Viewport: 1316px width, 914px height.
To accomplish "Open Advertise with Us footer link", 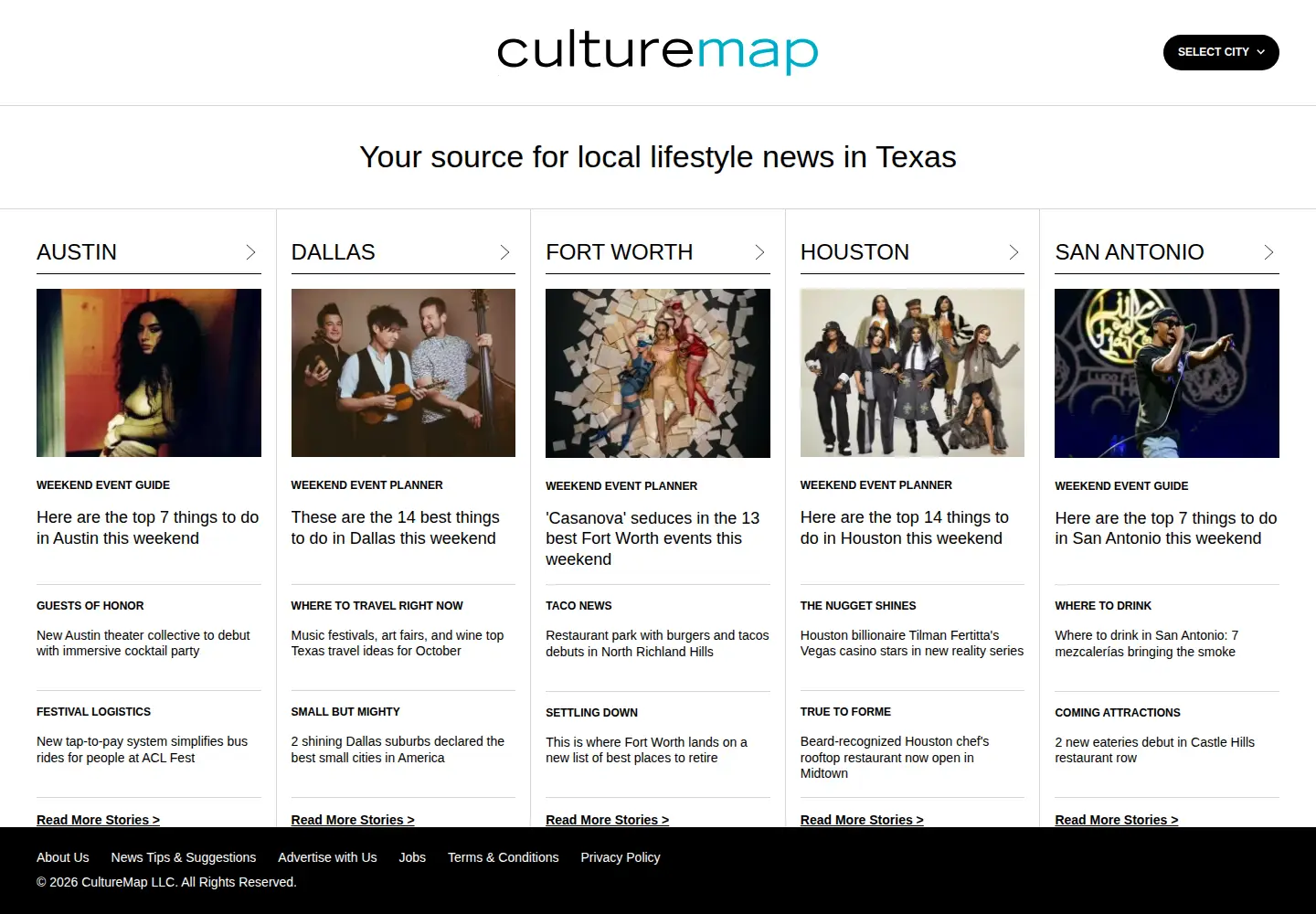I will click(327, 857).
